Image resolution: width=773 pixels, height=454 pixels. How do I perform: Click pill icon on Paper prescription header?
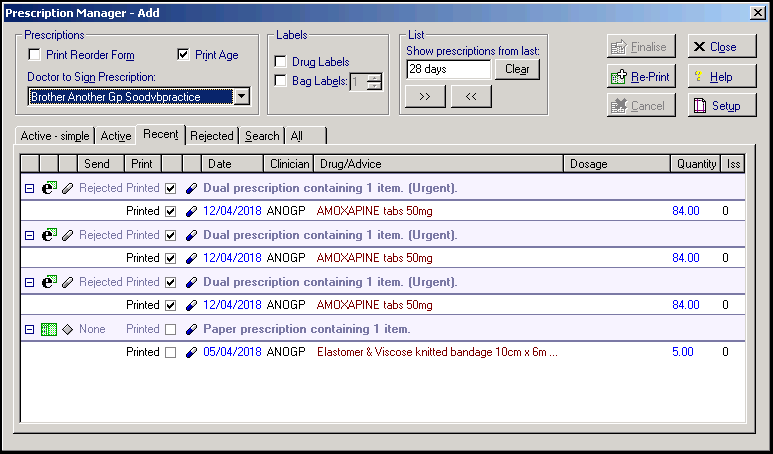coord(191,329)
